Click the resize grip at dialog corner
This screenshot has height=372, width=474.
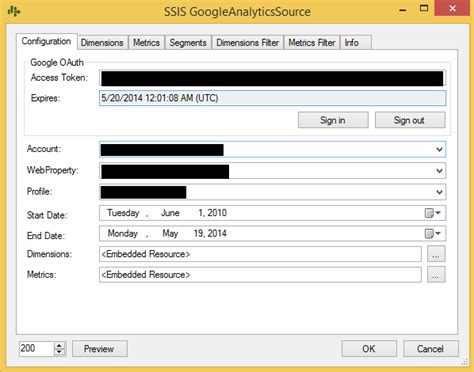(x=464, y=362)
